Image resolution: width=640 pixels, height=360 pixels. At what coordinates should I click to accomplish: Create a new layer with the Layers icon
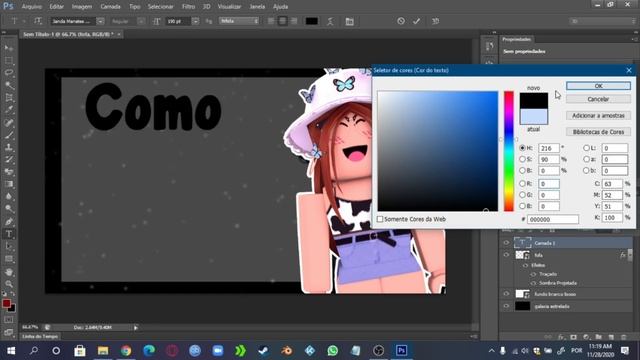pyautogui.click(x=611, y=337)
